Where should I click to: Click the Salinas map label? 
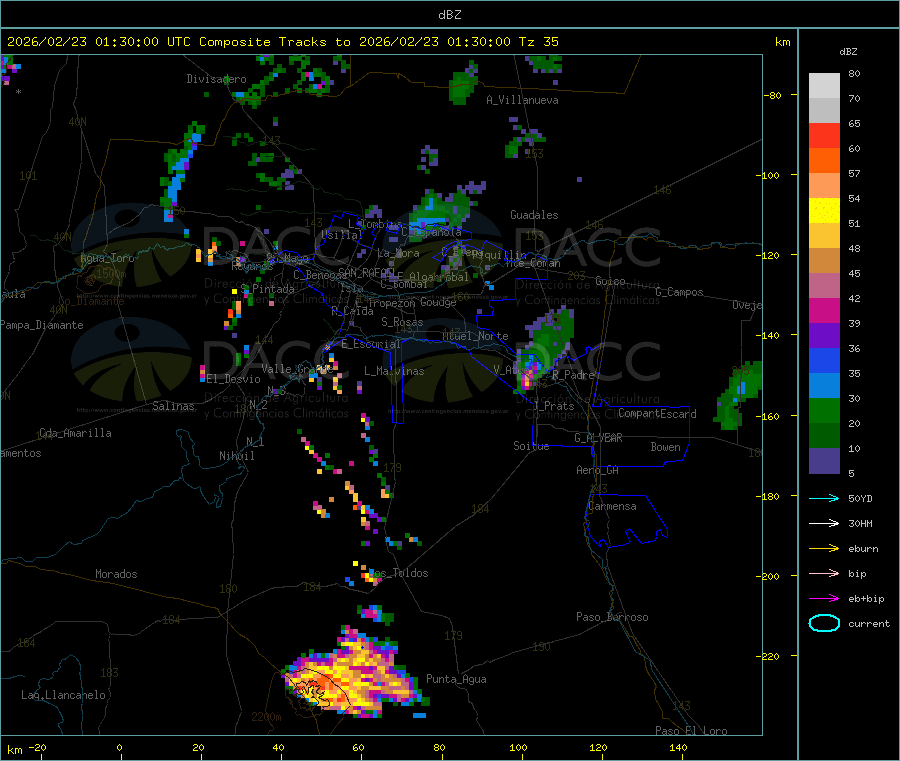click(173, 406)
